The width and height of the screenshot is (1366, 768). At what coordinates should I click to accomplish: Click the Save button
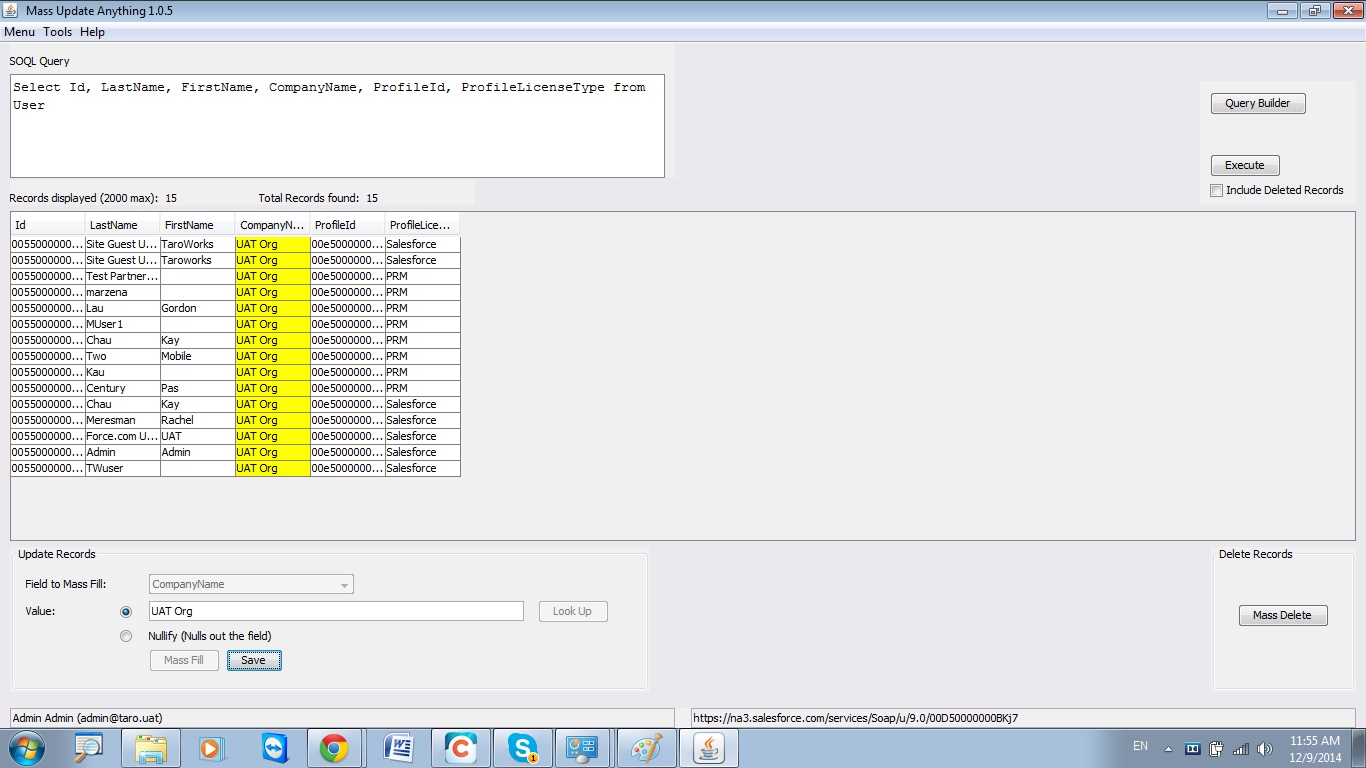coord(254,660)
